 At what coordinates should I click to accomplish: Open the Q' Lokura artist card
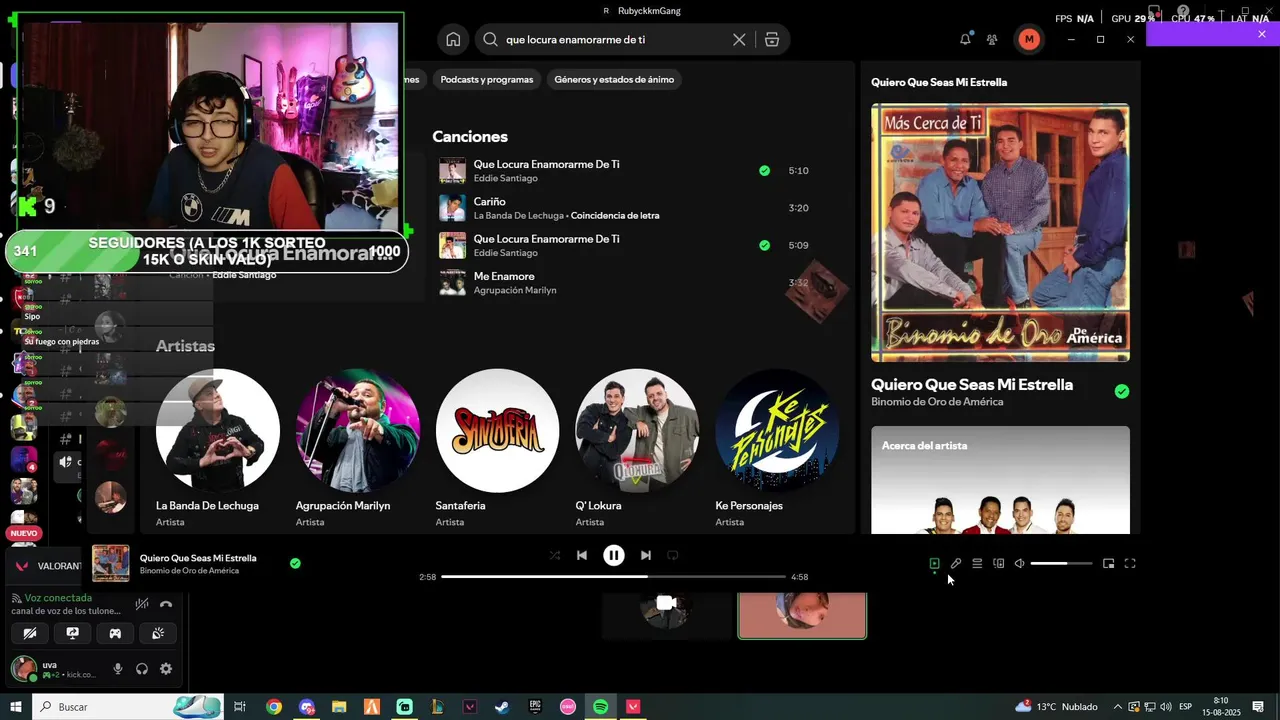[x=637, y=449]
